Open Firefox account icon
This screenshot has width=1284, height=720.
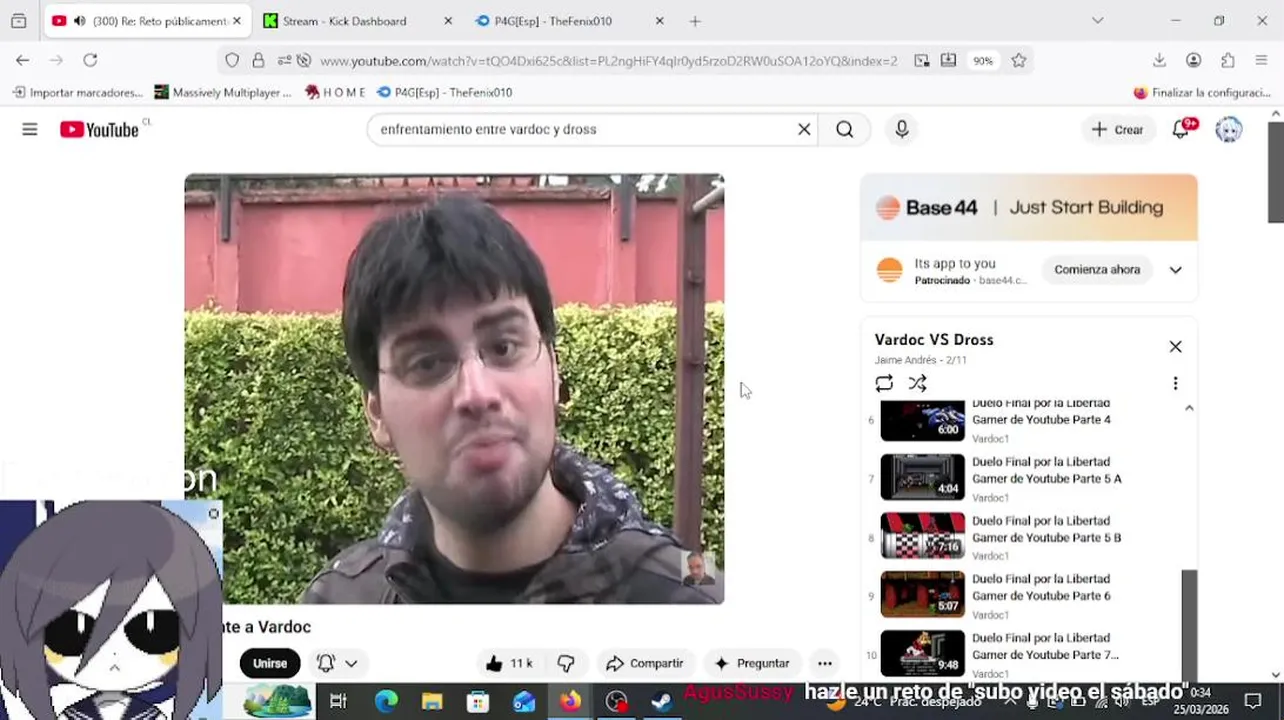(1193, 60)
